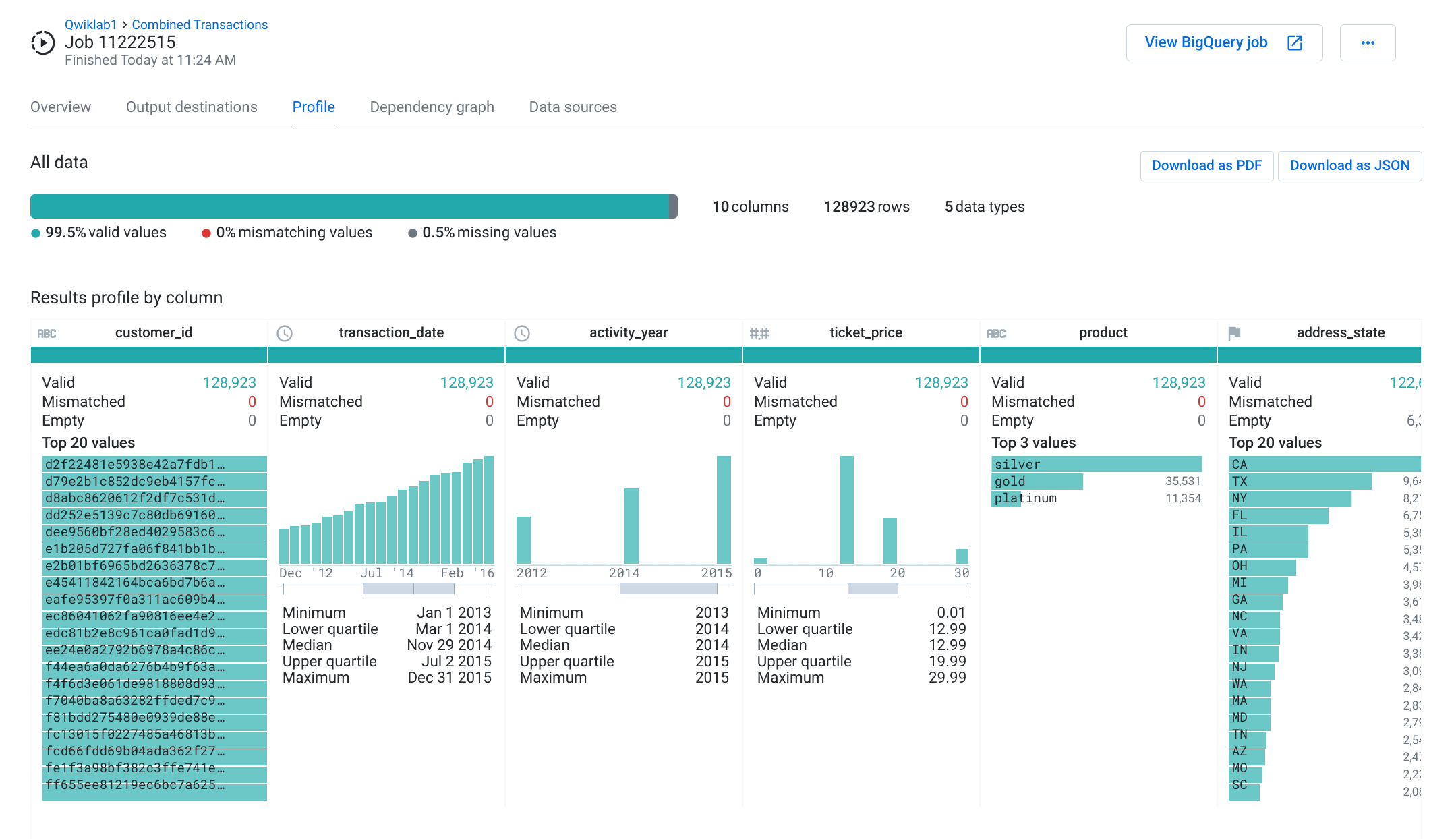Click the flag icon on address_state column
Screen dimensions: 1456x839
(x=1234, y=332)
